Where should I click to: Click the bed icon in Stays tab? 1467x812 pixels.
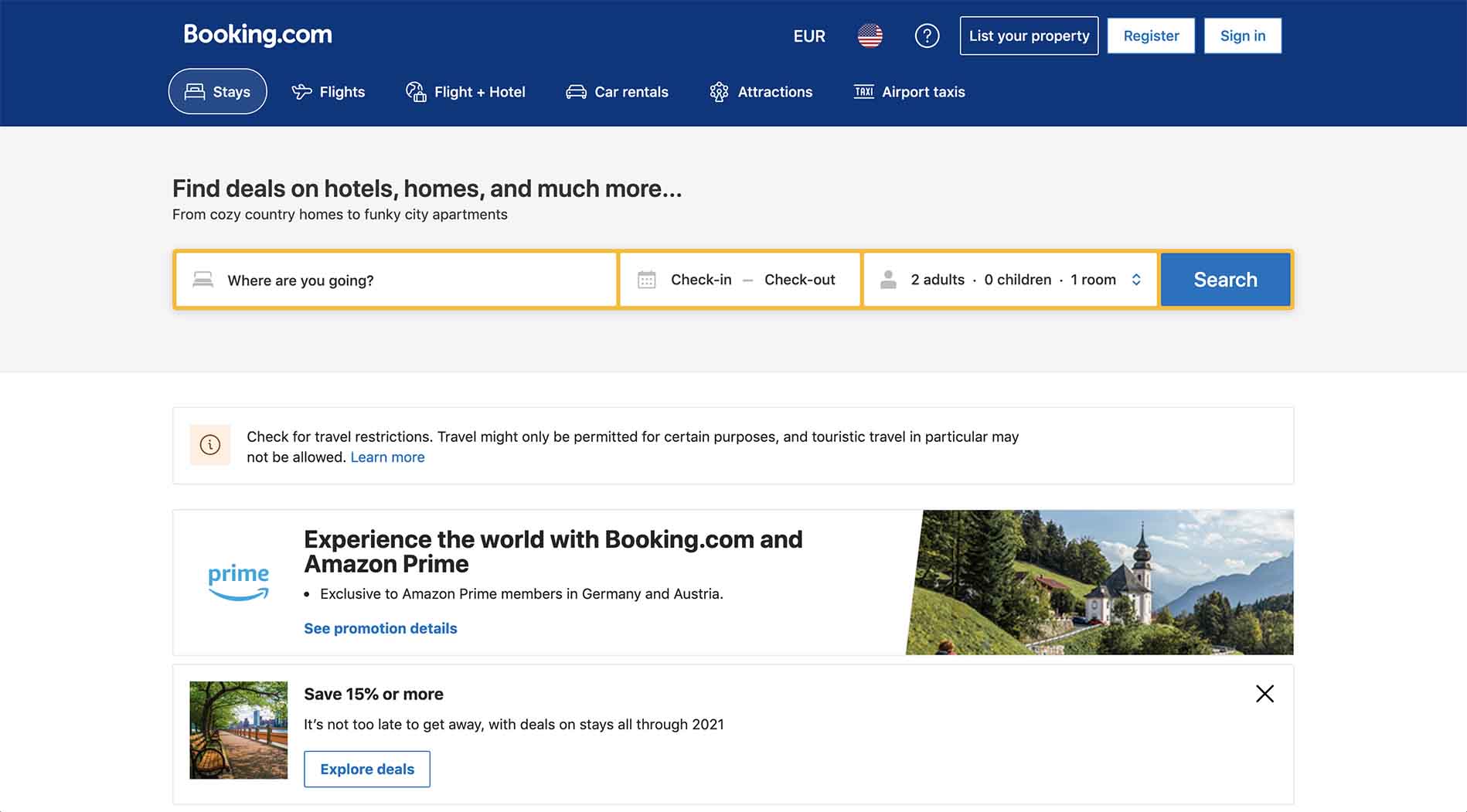pos(195,92)
